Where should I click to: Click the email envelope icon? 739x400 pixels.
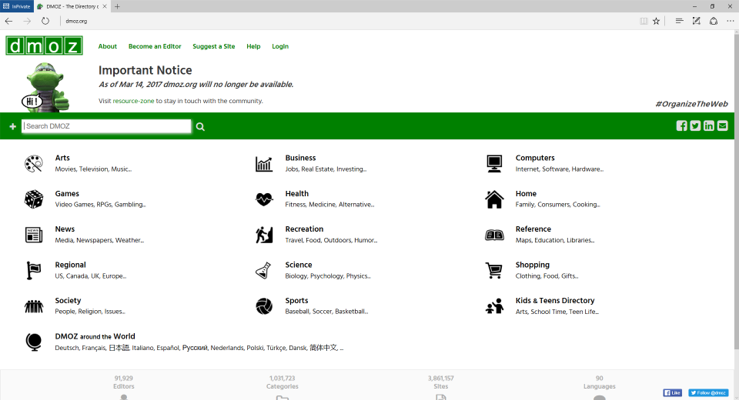pyautogui.click(x=723, y=126)
